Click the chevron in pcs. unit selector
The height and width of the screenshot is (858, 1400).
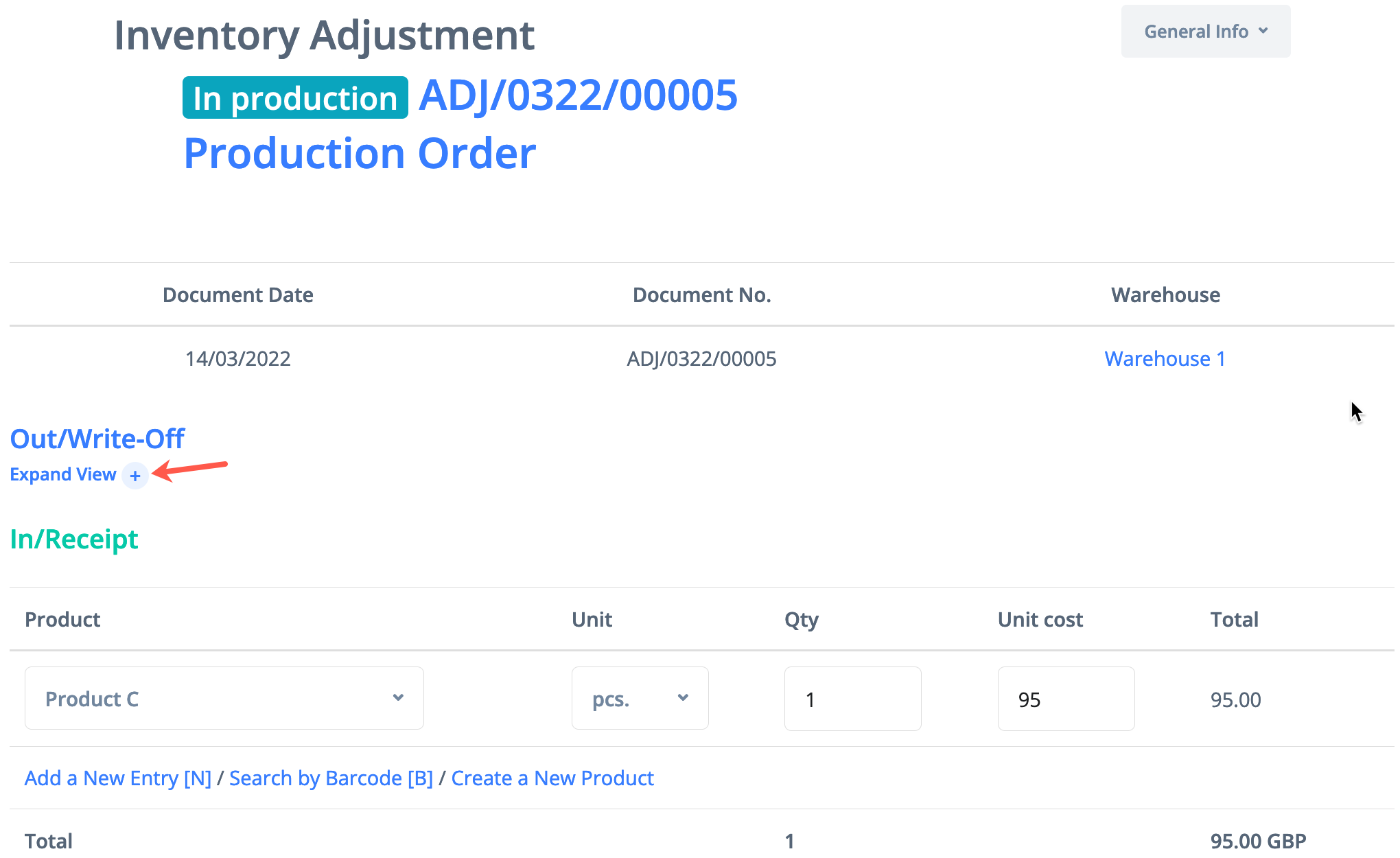tap(683, 697)
